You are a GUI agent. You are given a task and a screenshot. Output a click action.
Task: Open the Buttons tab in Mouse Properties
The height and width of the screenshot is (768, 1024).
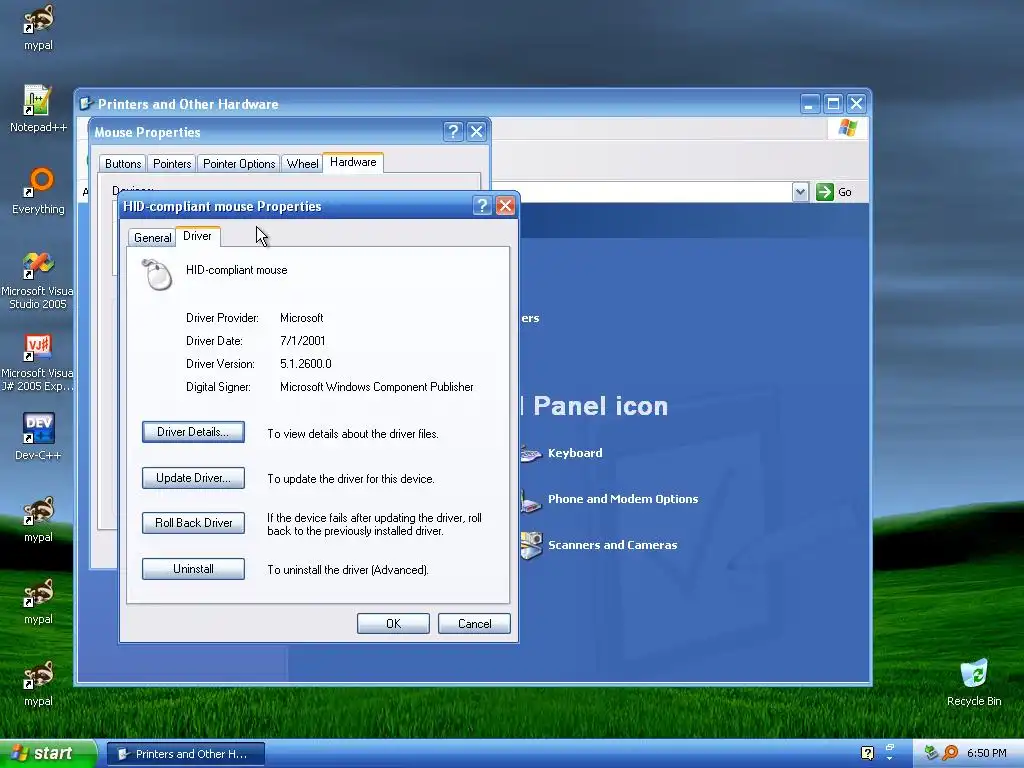tap(123, 164)
